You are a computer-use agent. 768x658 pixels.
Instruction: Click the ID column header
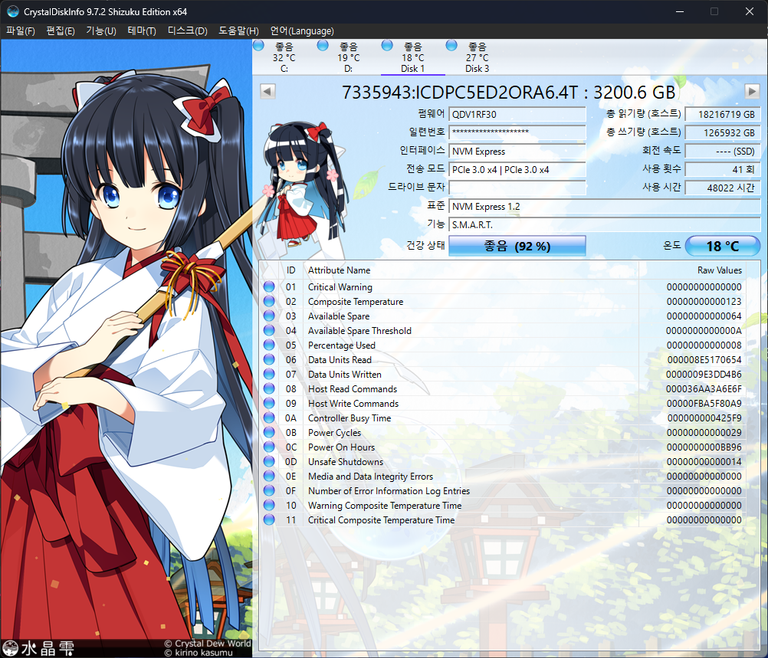[x=291, y=270]
